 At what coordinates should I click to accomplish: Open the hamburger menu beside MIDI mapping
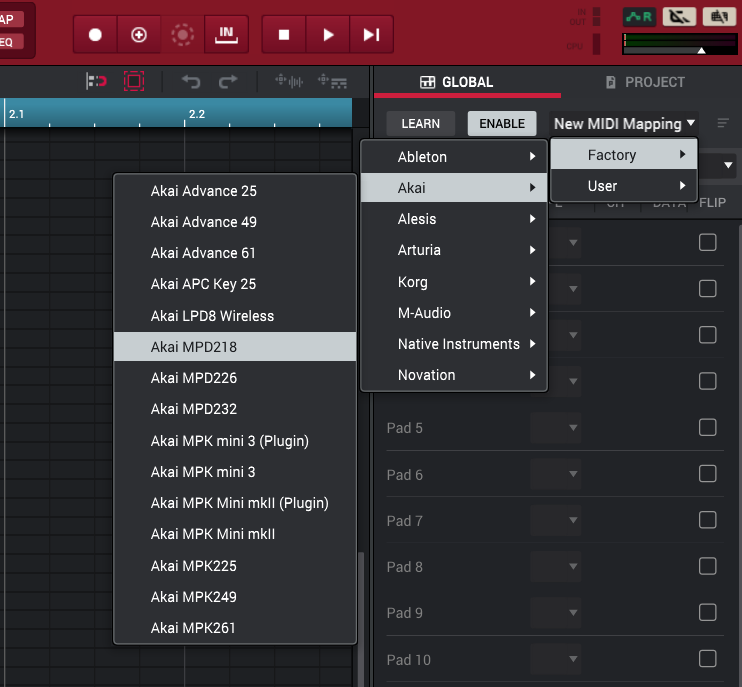(723, 123)
